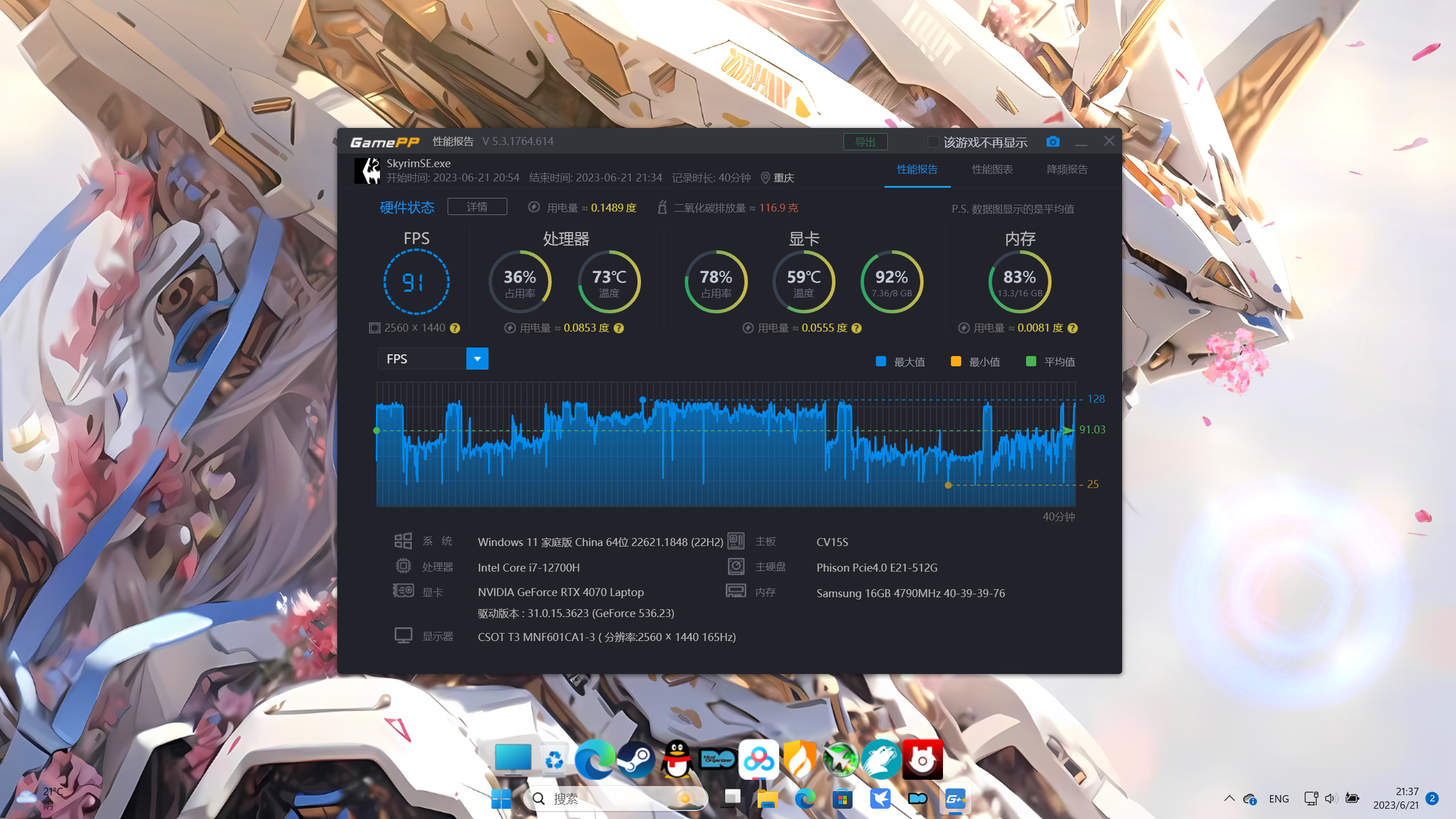The image size is (1456, 819).
Task: Click the blue 最大值 legend swatch
Action: 881,361
